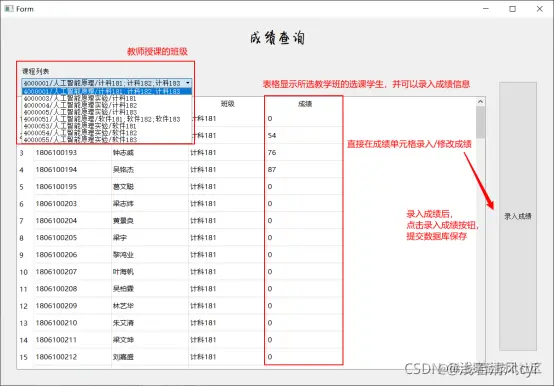Image resolution: width=554 pixels, height=387 pixels.
Task: Click 计科181 class cell of student 1806100193
Action: [x=227, y=152]
